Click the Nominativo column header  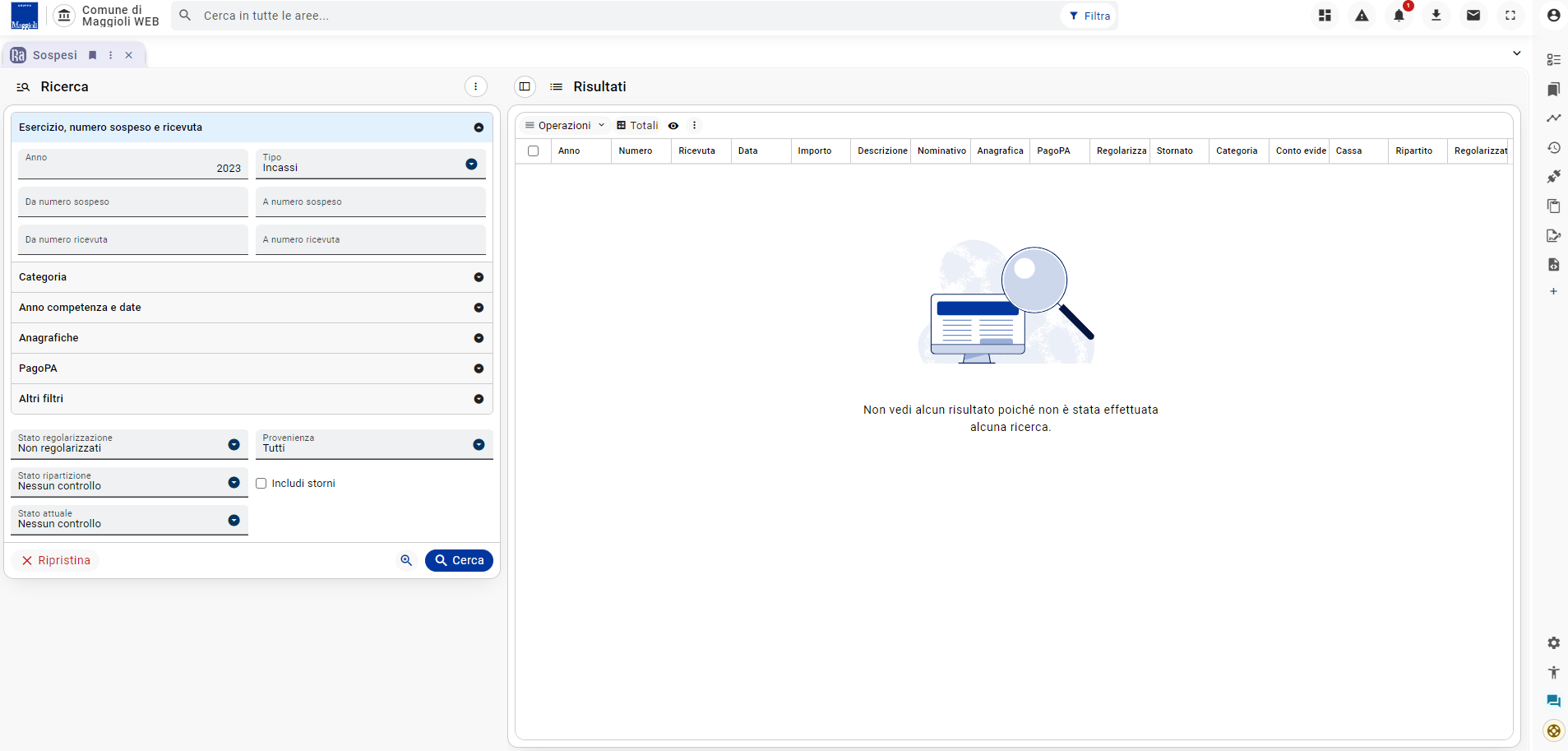tap(941, 151)
